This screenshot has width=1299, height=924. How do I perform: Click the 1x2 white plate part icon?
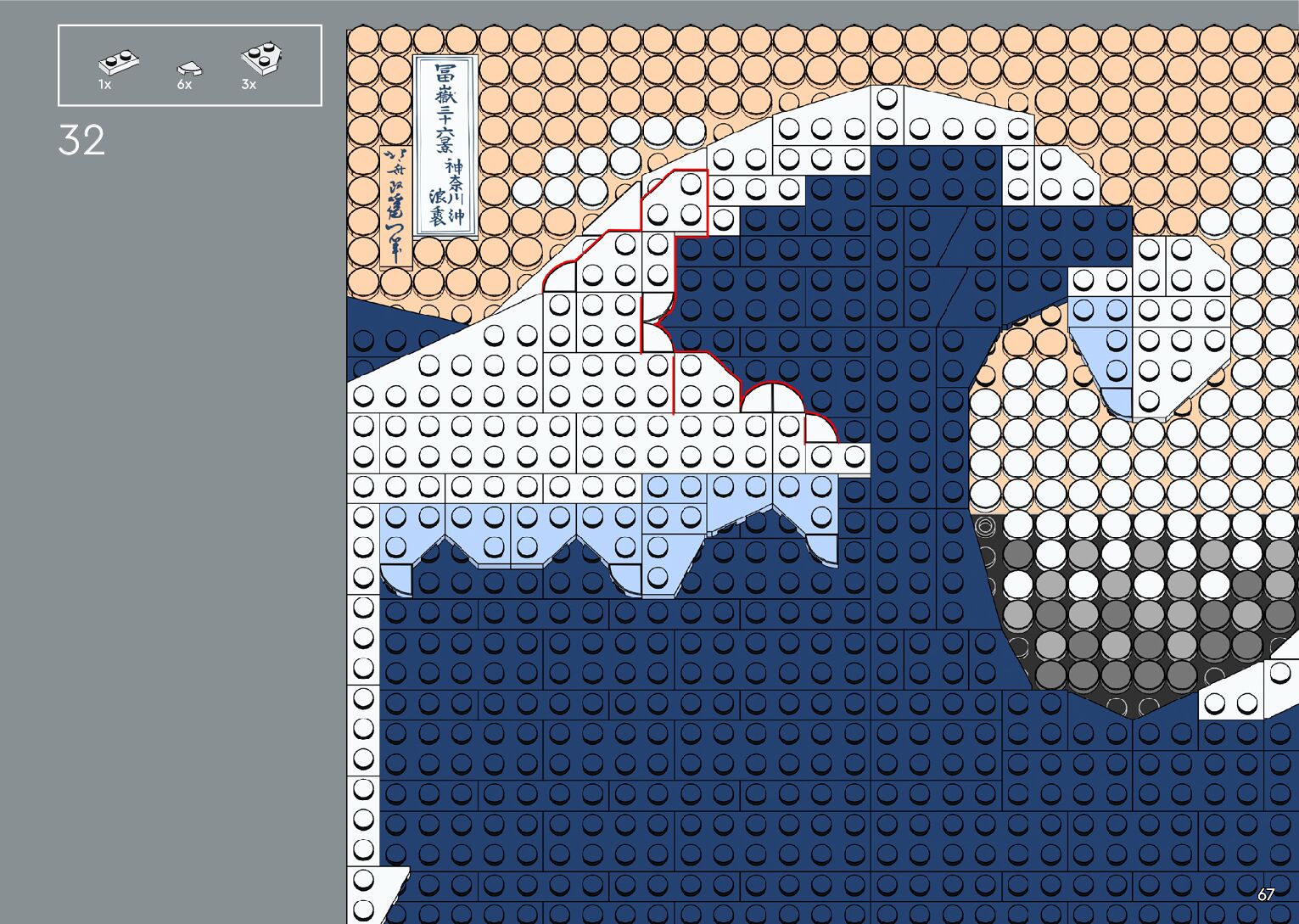pos(119,62)
